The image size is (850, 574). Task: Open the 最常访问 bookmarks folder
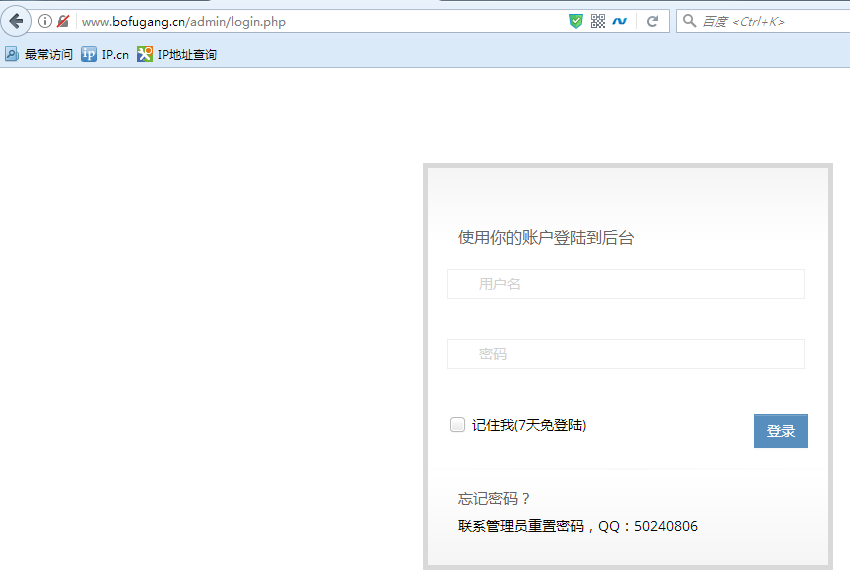[x=39, y=54]
